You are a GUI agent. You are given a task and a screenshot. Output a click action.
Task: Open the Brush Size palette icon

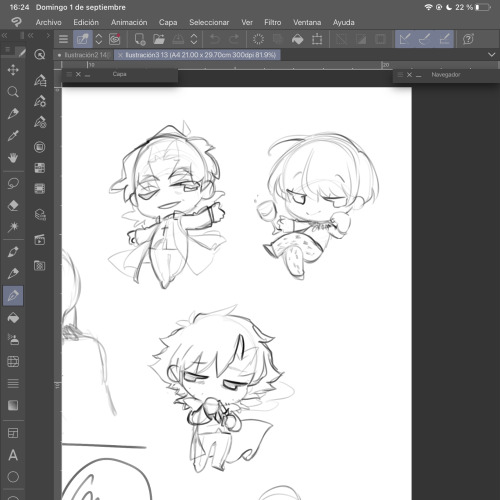click(x=40, y=122)
